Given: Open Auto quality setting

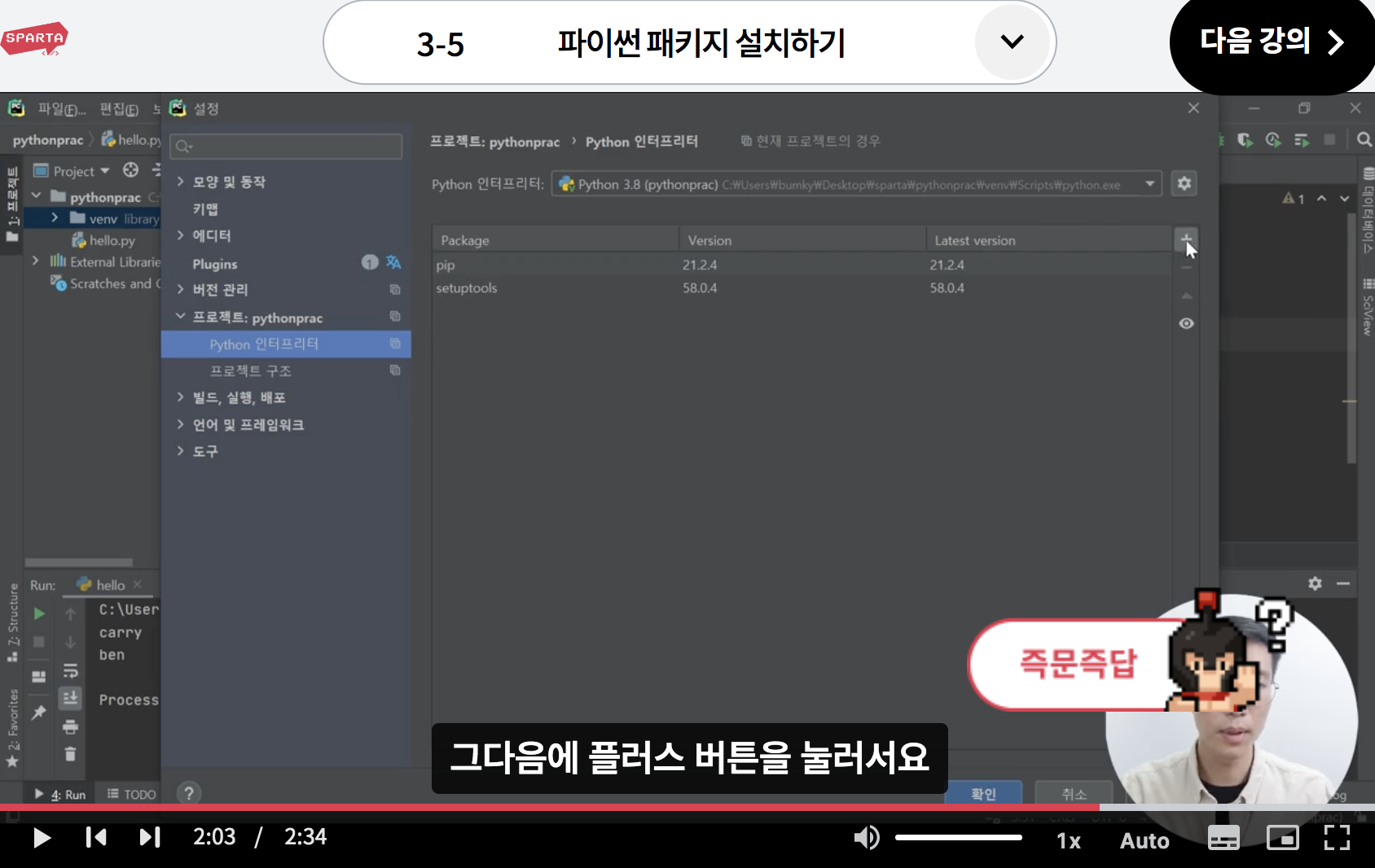Looking at the screenshot, I should coord(1144,840).
